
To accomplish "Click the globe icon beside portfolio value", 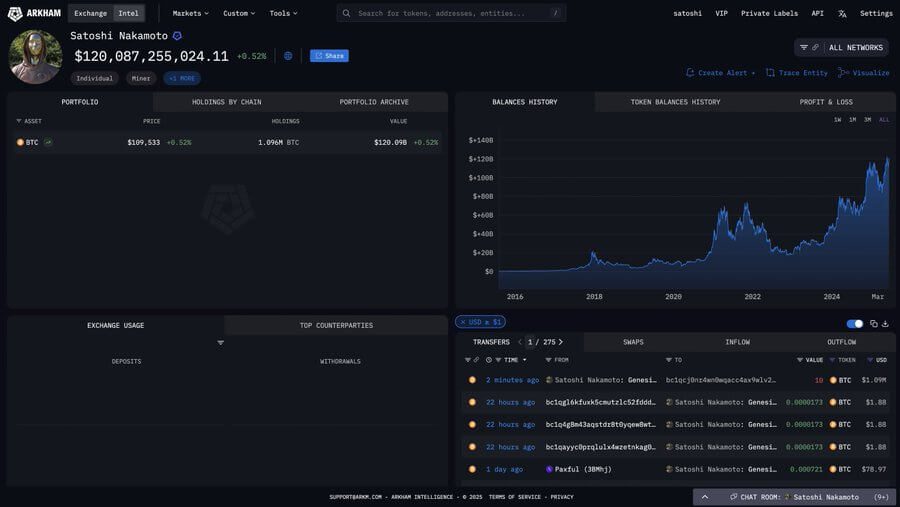I will click(x=288, y=56).
